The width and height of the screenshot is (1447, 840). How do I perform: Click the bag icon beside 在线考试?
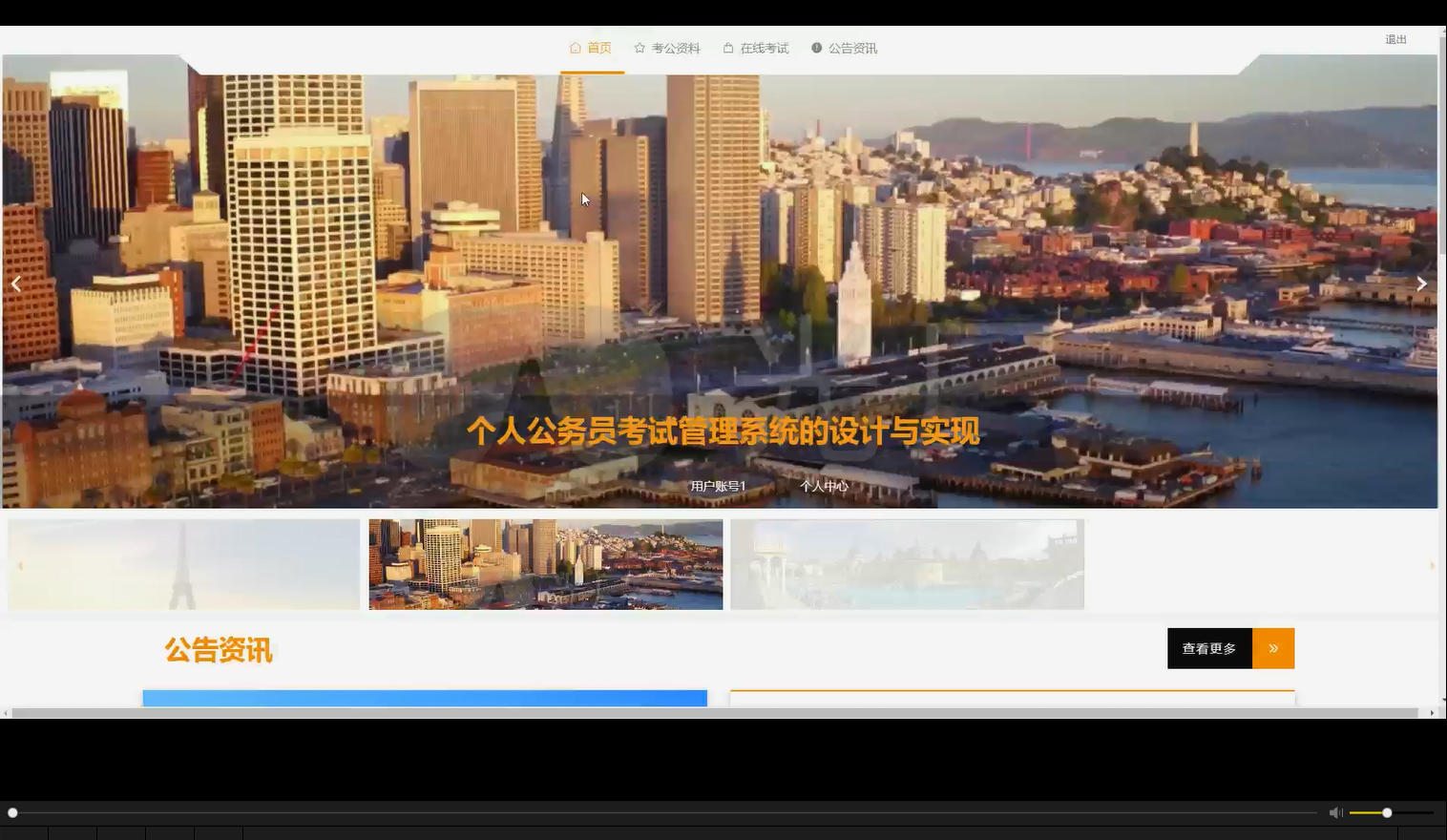(727, 47)
